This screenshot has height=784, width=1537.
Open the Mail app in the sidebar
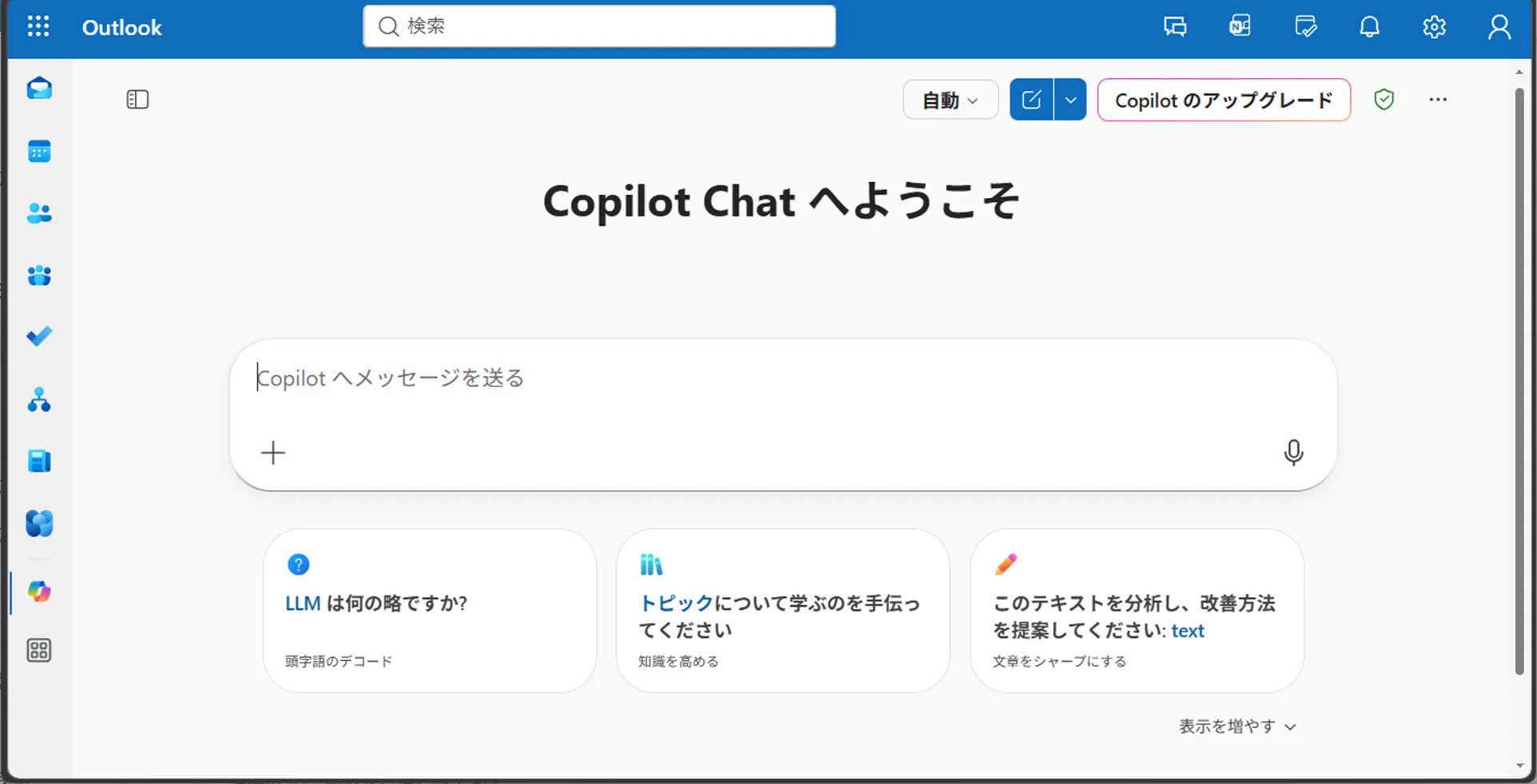tap(39, 88)
